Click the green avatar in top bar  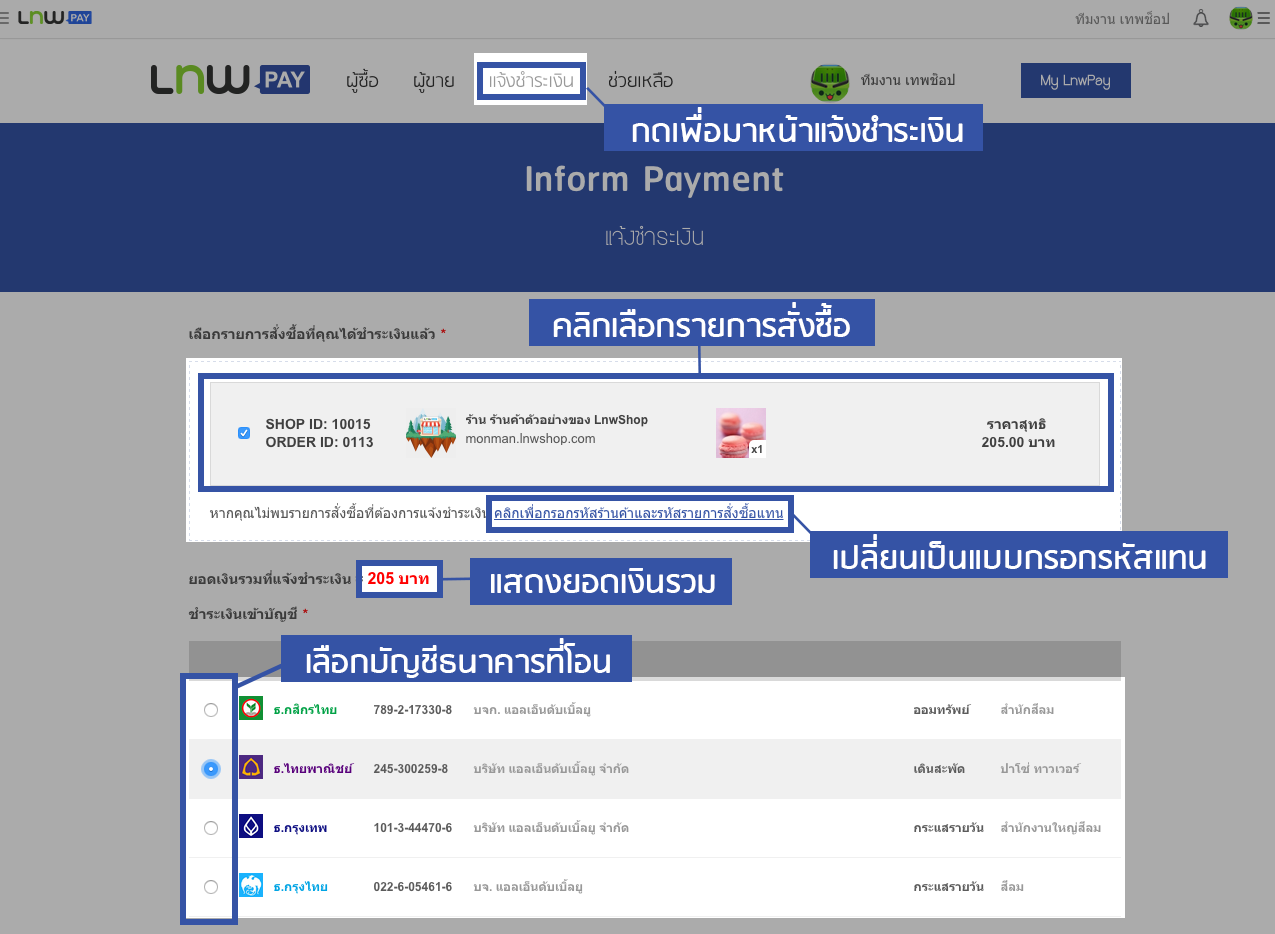click(x=1240, y=18)
